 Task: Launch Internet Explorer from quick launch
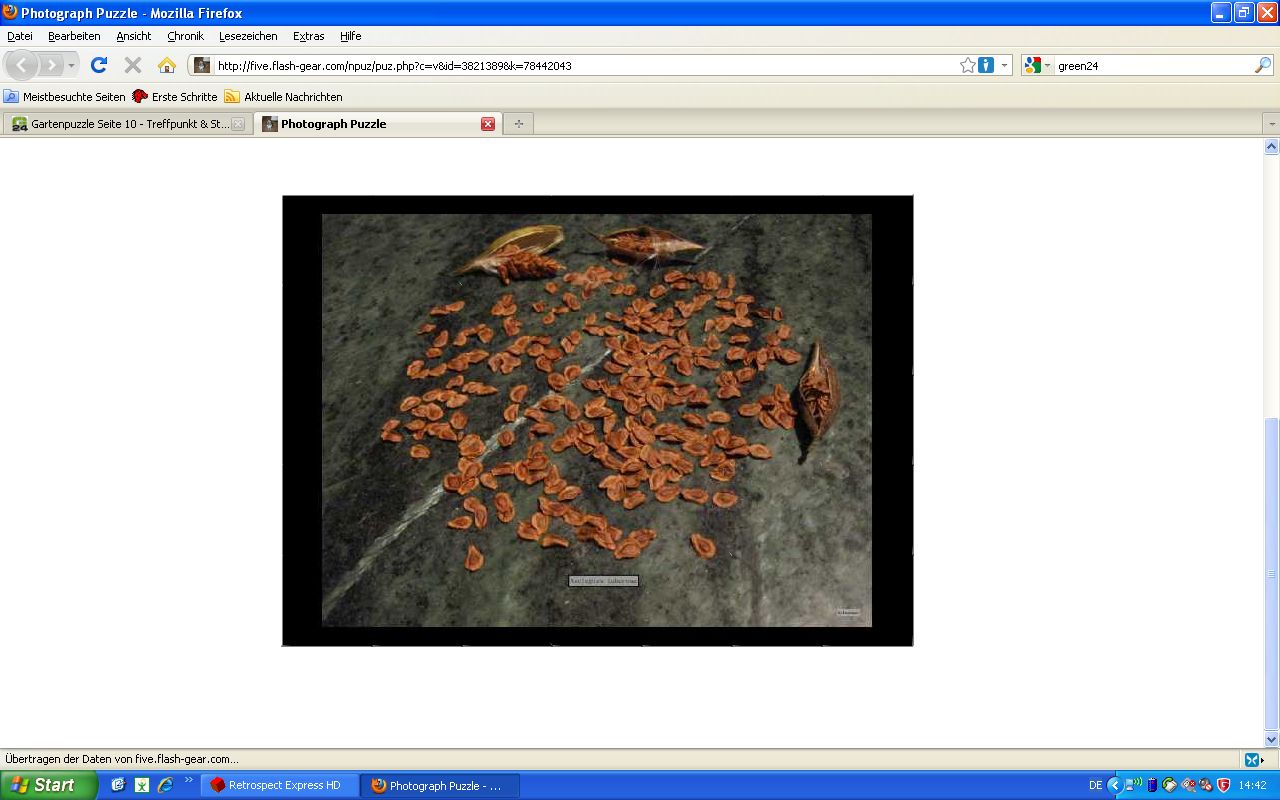pos(165,785)
